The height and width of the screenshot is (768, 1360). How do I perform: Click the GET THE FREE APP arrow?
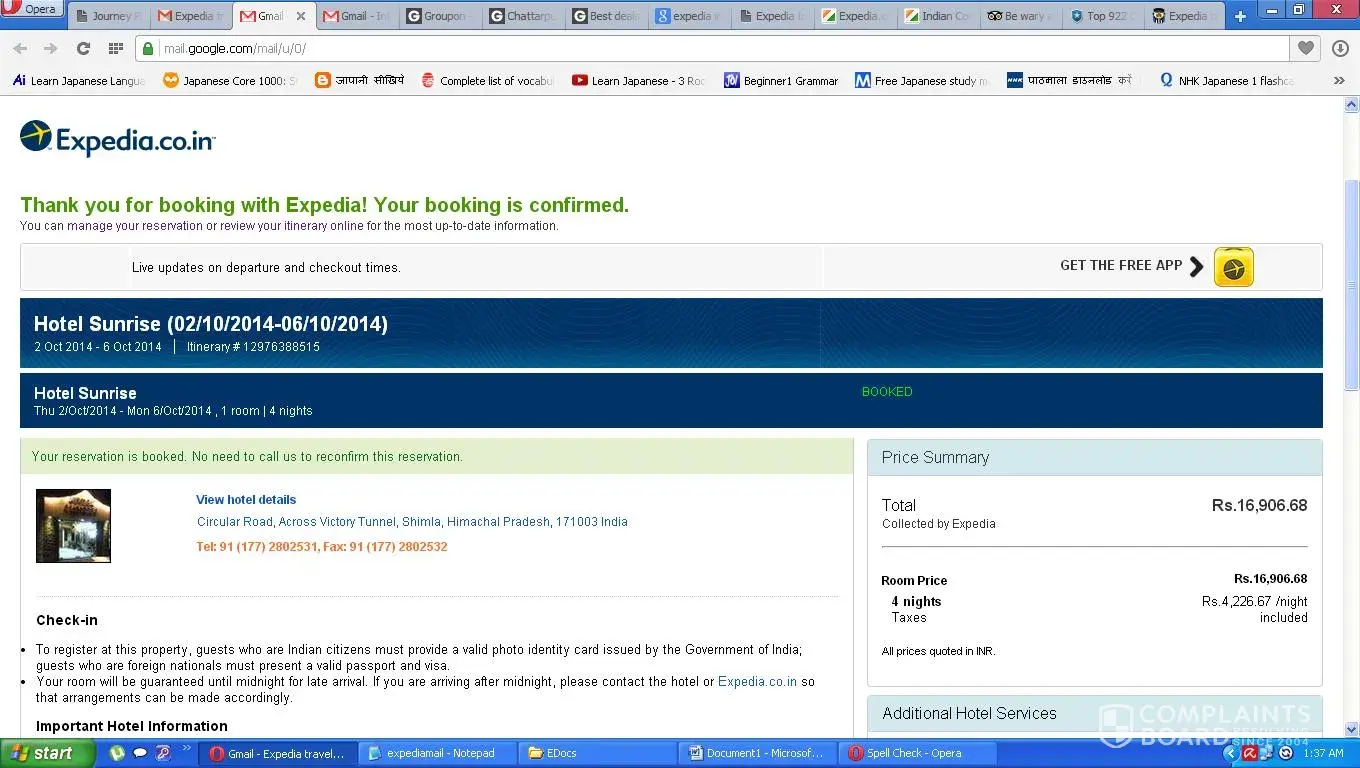(1196, 267)
